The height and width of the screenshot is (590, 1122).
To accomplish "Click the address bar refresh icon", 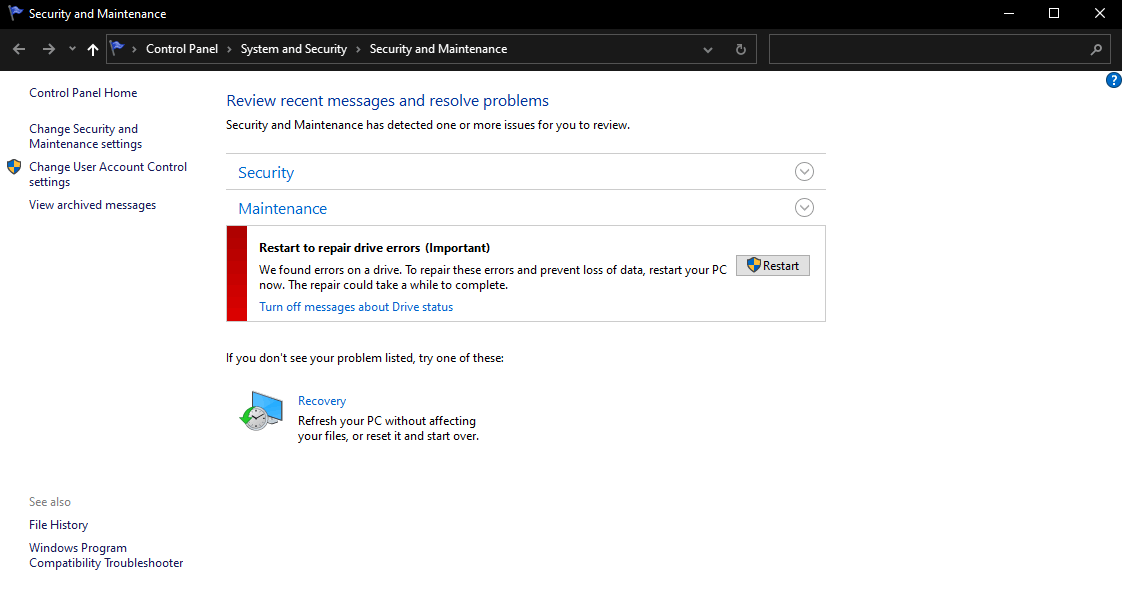I will pyautogui.click(x=740, y=49).
